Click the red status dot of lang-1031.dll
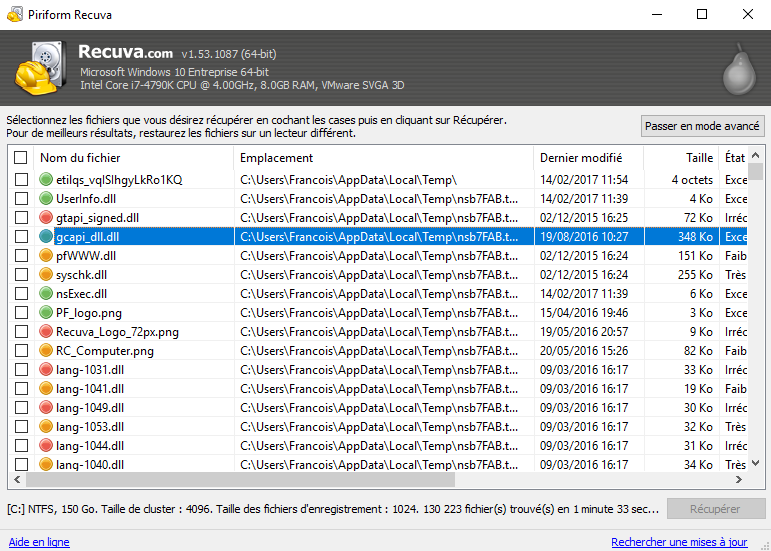771x551 pixels. click(x=46, y=370)
